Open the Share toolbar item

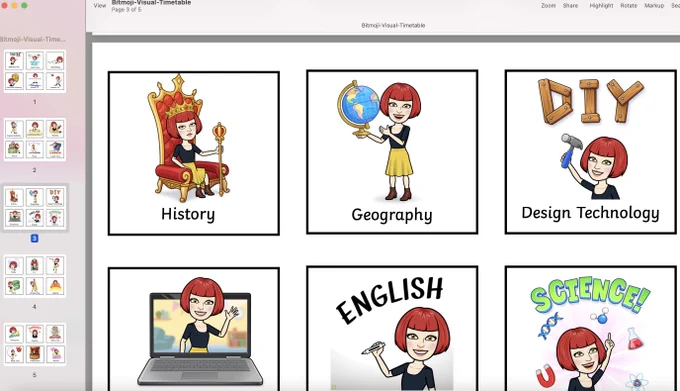570,6
